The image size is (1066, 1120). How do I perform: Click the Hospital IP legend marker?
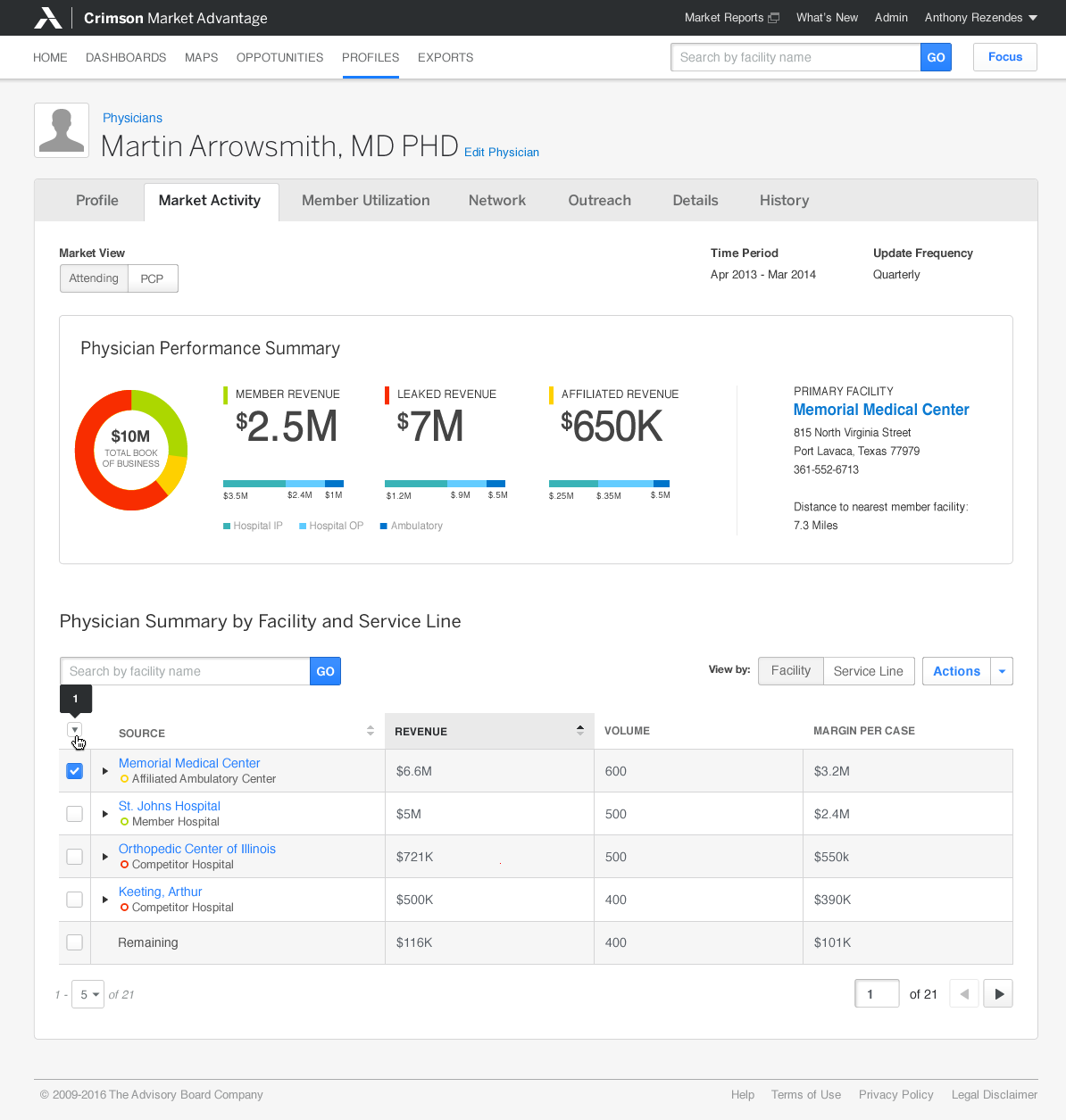(227, 526)
